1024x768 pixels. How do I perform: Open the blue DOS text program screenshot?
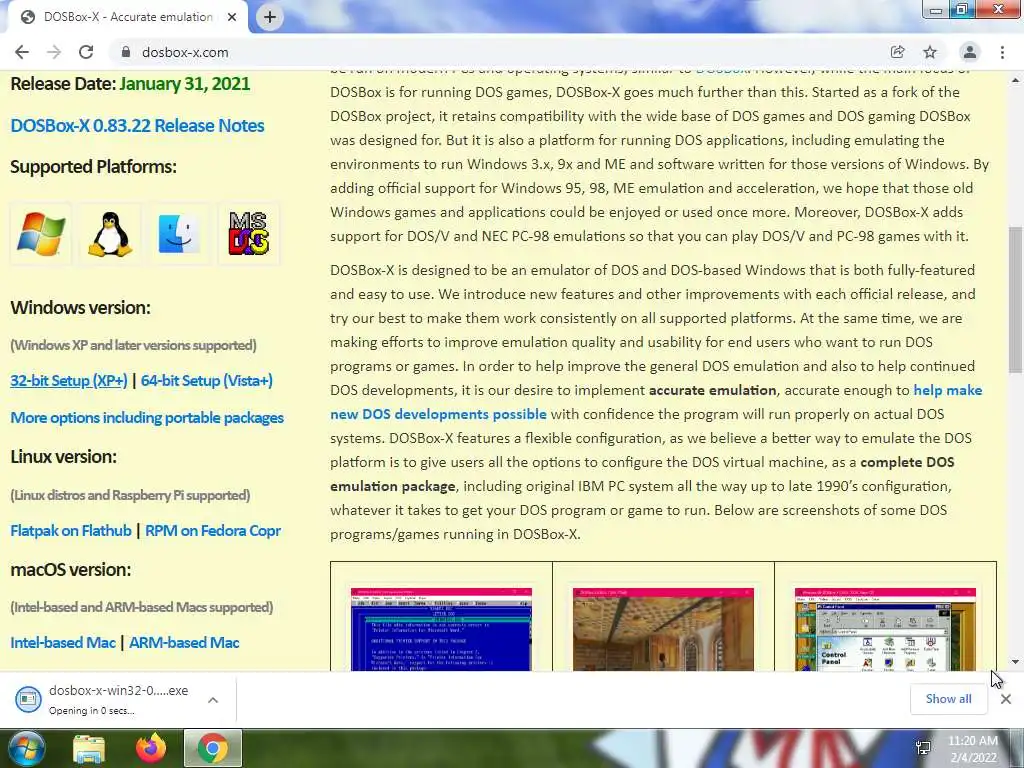point(441,629)
